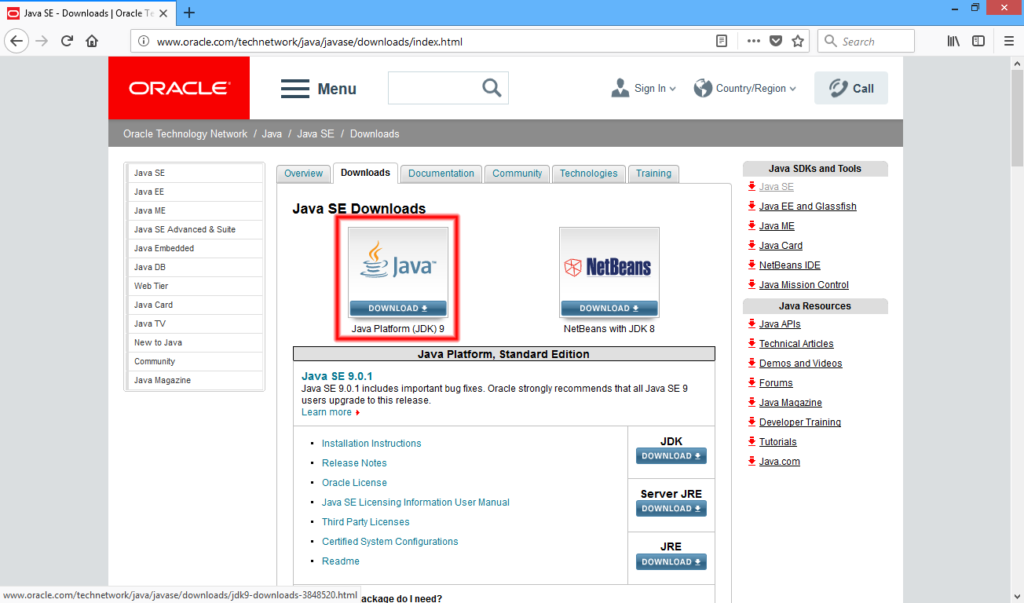1024x603 pixels.
Task: Open Certified System Configurations link
Action: pos(390,542)
